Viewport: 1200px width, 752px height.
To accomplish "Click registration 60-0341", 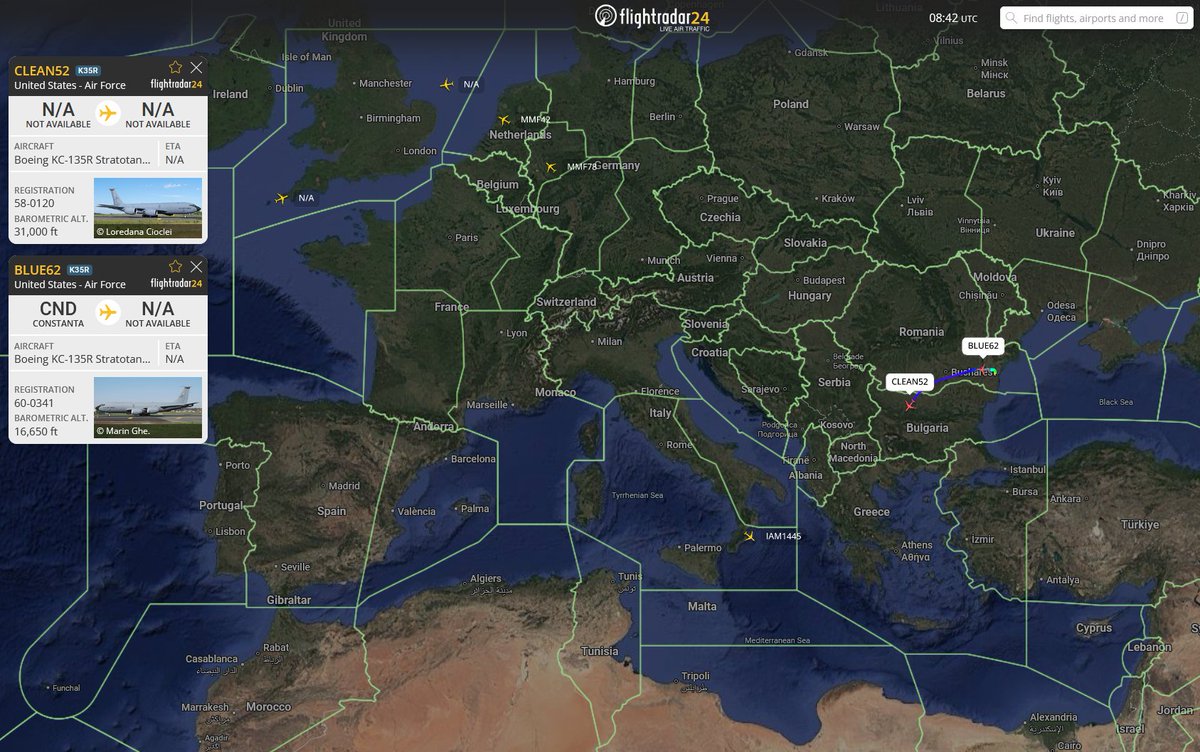I will coord(34,402).
